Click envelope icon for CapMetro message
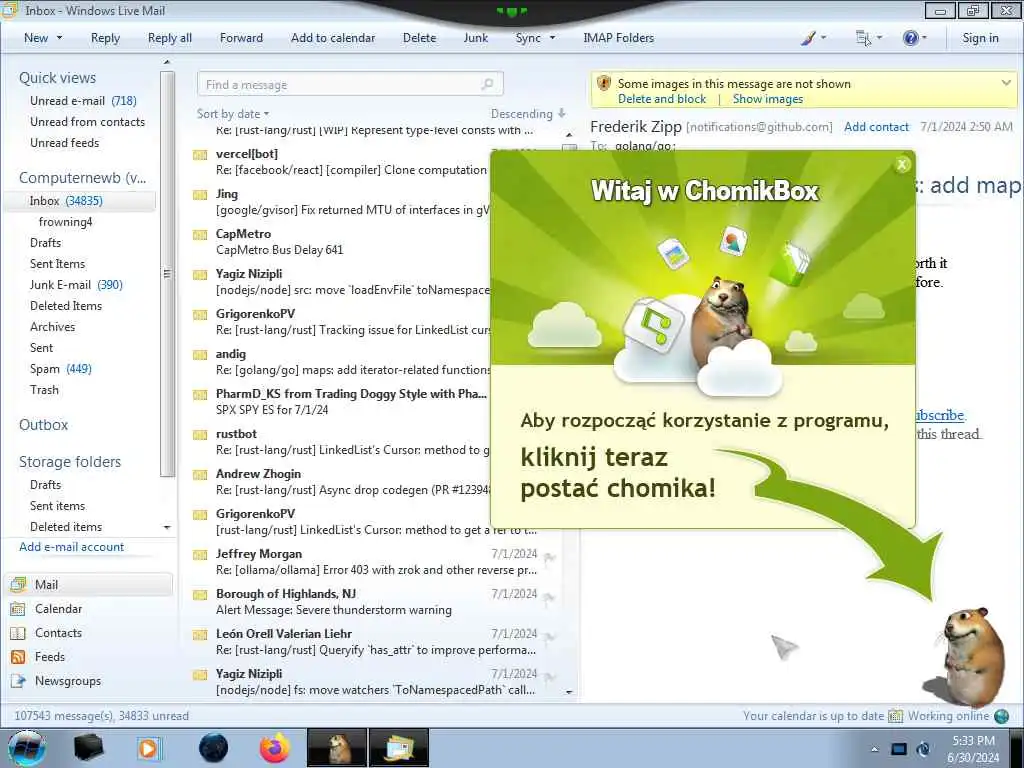The height and width of the screenshot is (768, 1024). click(x=200, y=234)
